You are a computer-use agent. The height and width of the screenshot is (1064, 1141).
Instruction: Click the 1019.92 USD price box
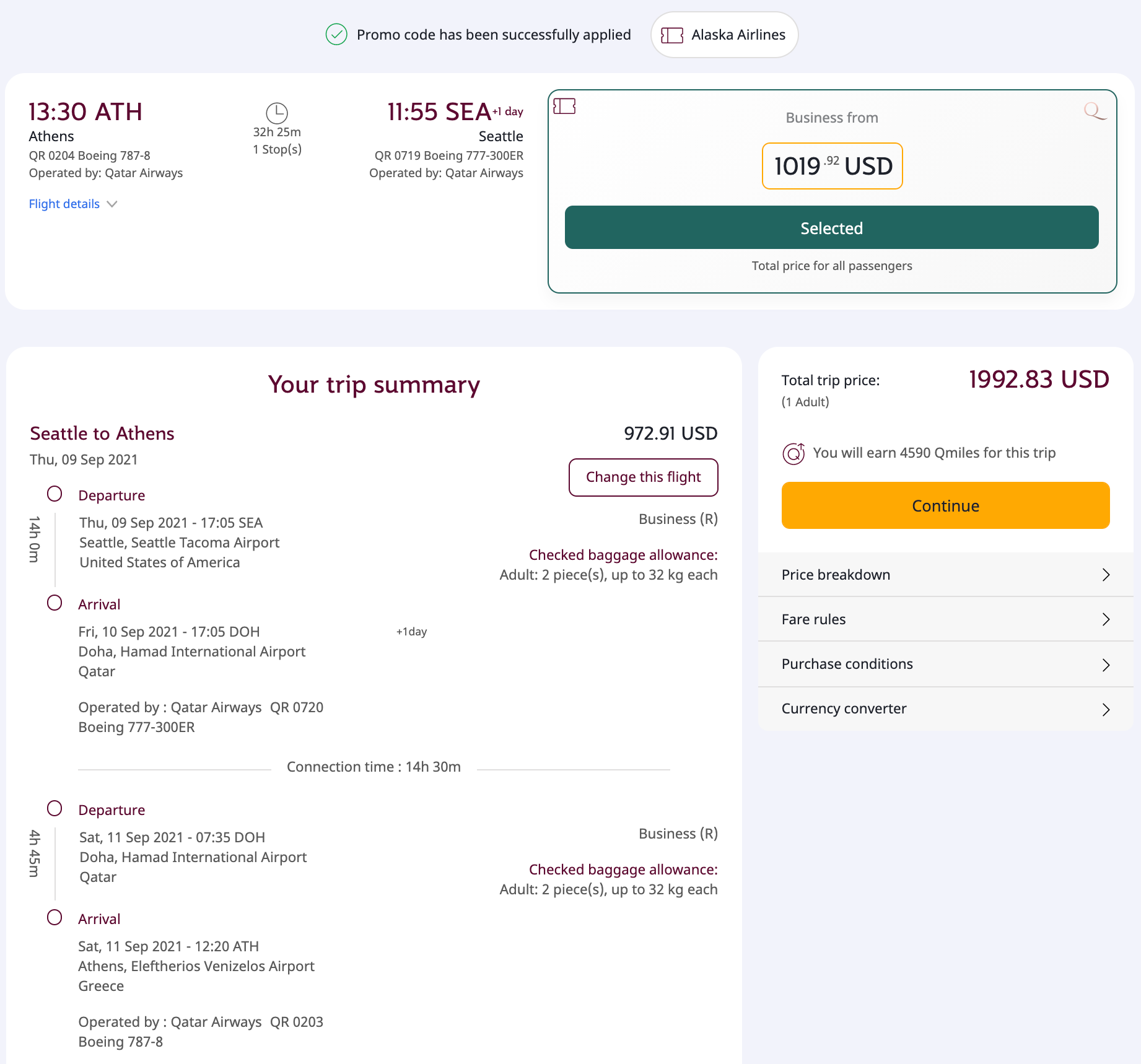coord(832,166)
